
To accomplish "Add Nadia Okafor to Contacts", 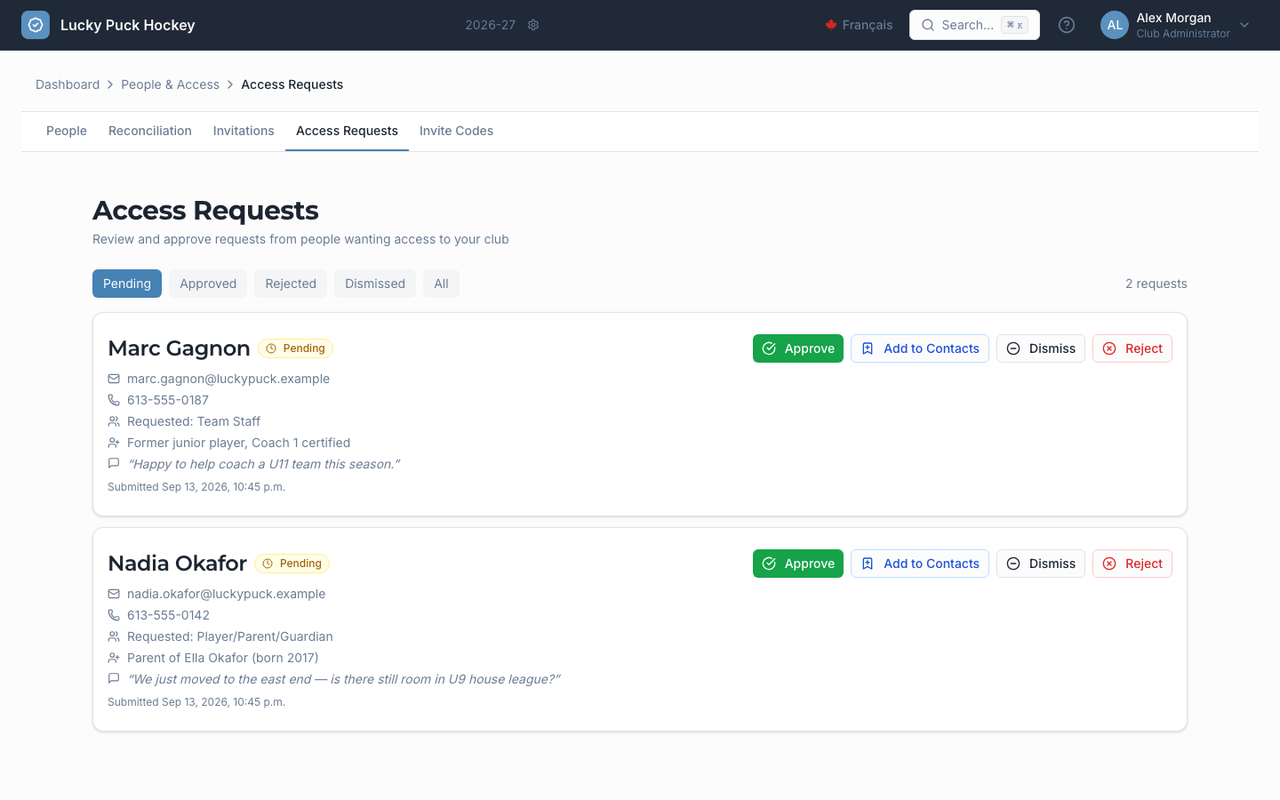I will [x=920, y=564].
